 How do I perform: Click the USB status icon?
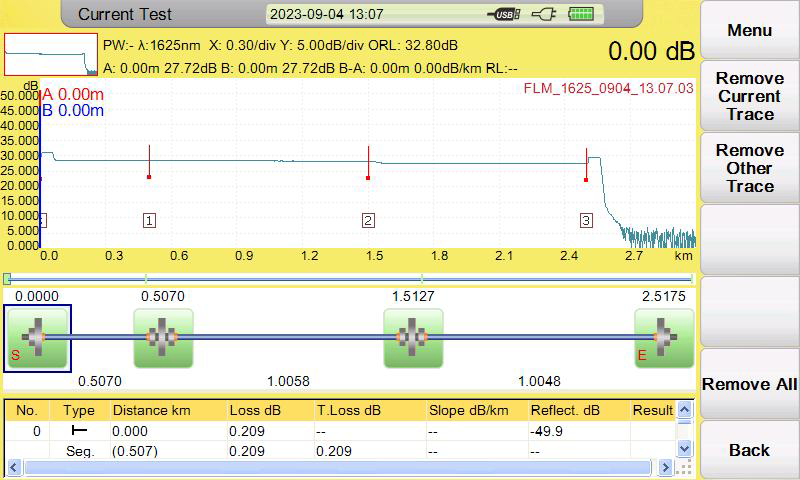[x=503, y=14]
